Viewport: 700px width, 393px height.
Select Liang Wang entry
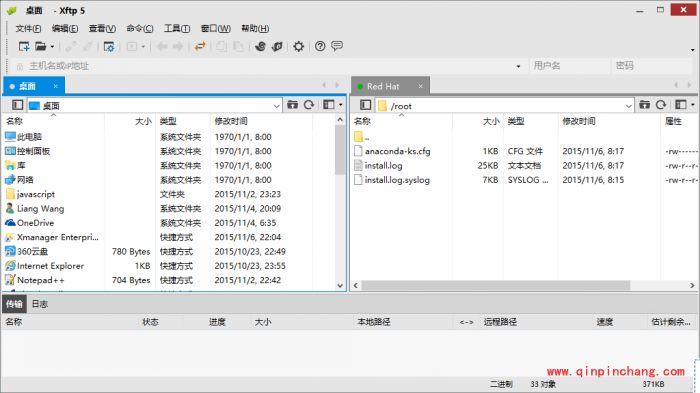click(x=41, y=209)
